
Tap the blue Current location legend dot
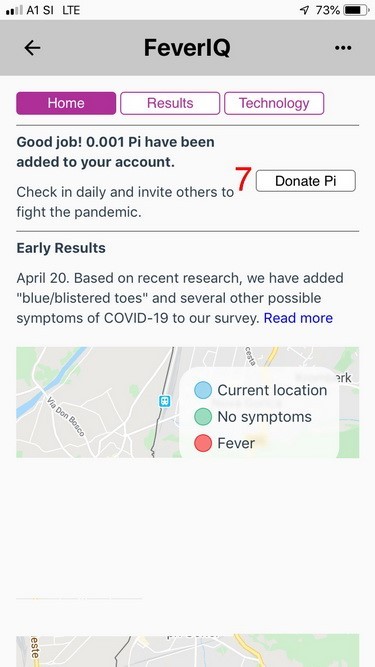(203, 390)
